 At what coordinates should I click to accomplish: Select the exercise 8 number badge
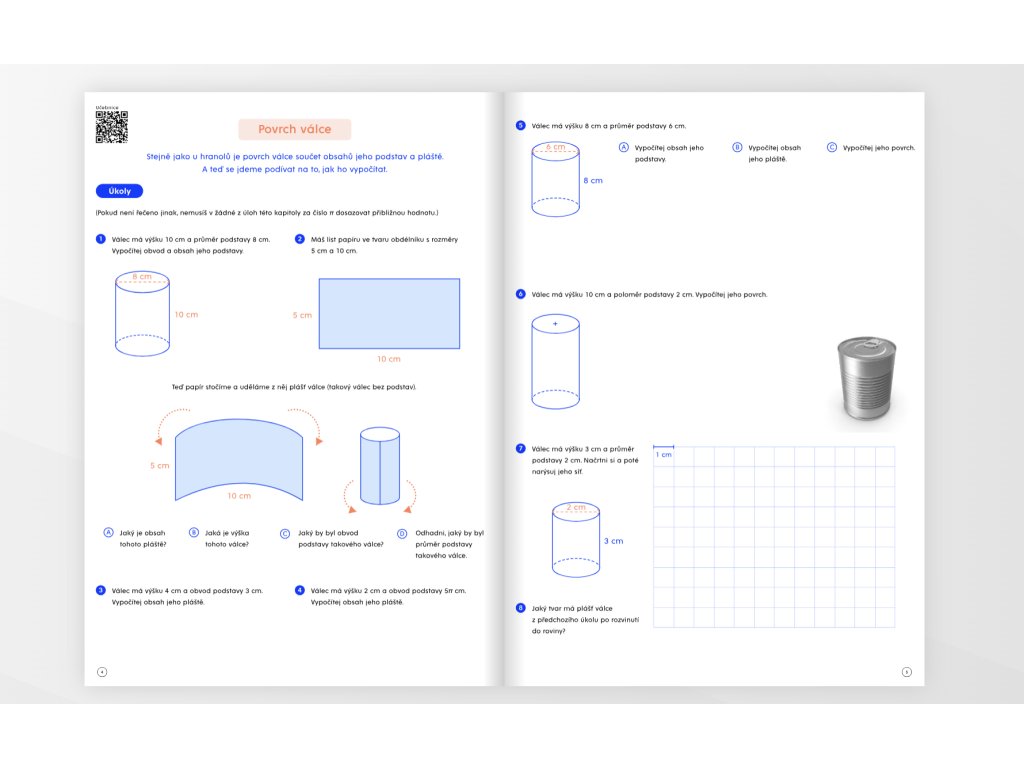coord(520,608)
